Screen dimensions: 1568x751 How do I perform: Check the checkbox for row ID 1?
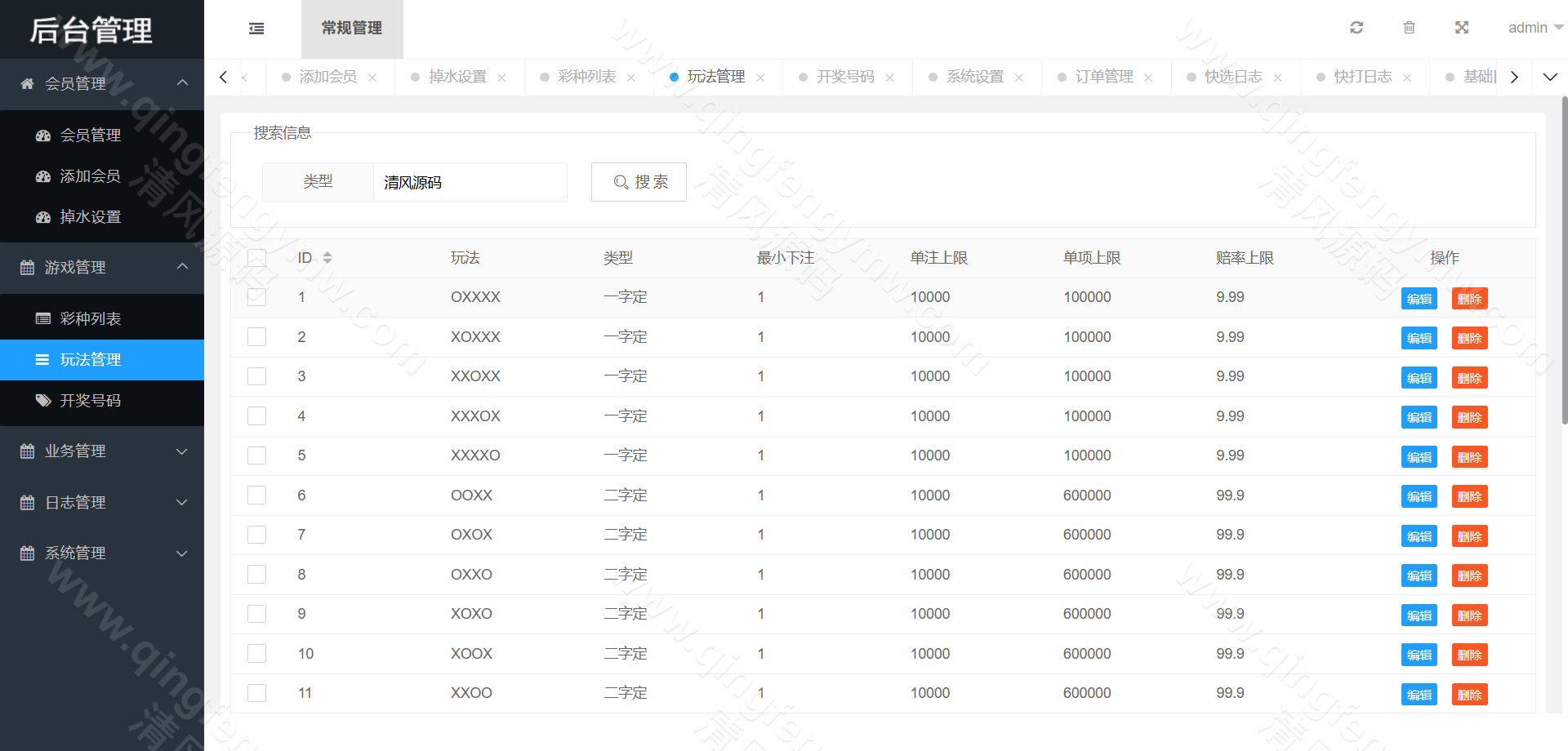256,296
